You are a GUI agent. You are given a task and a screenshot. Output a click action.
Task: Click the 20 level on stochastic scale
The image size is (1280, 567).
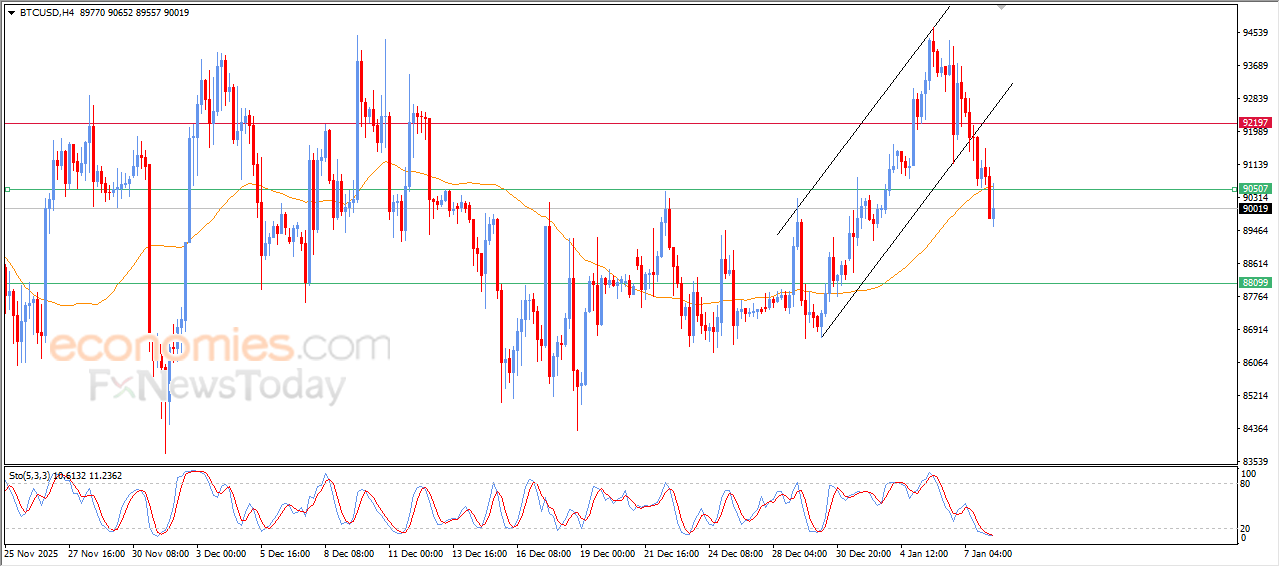click(1246, 527)
